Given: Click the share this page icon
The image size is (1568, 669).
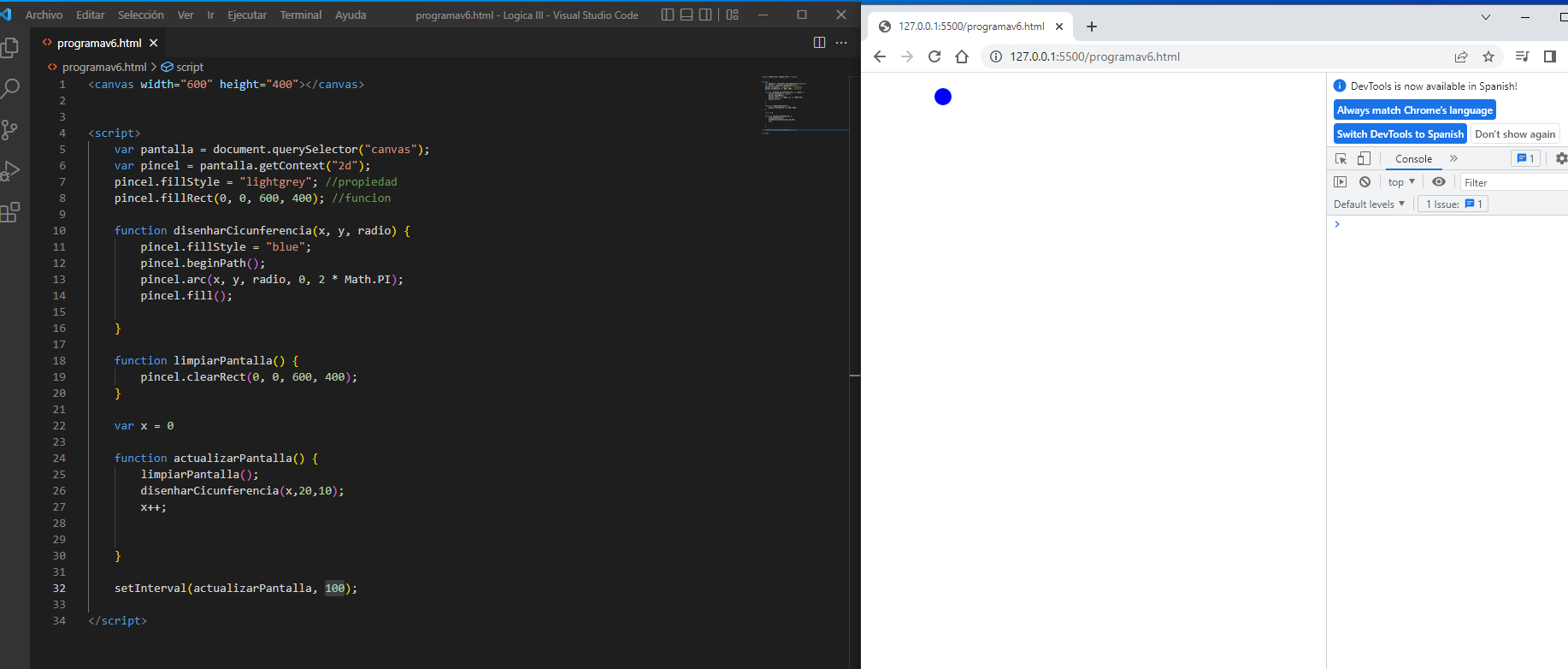Looking at the screenshot, I should (1461, 56).
